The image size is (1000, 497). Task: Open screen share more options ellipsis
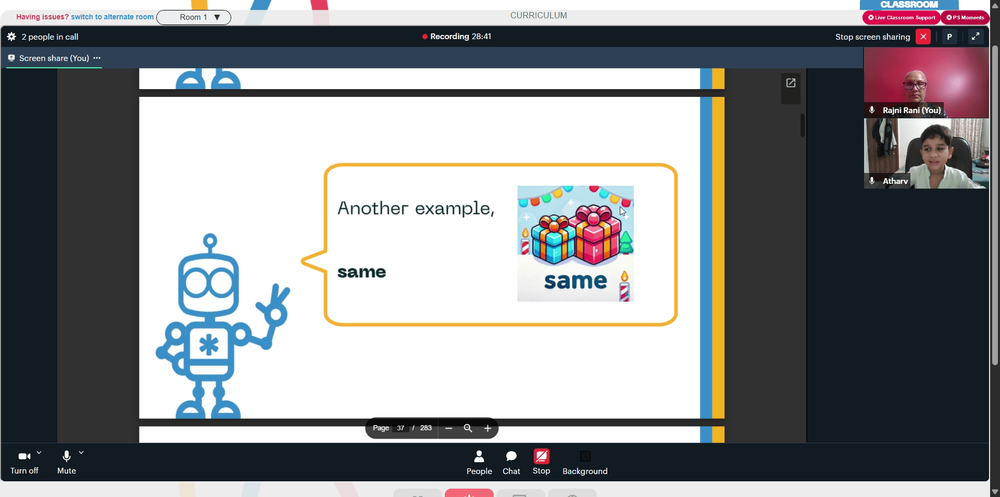(x=97, y=57)
